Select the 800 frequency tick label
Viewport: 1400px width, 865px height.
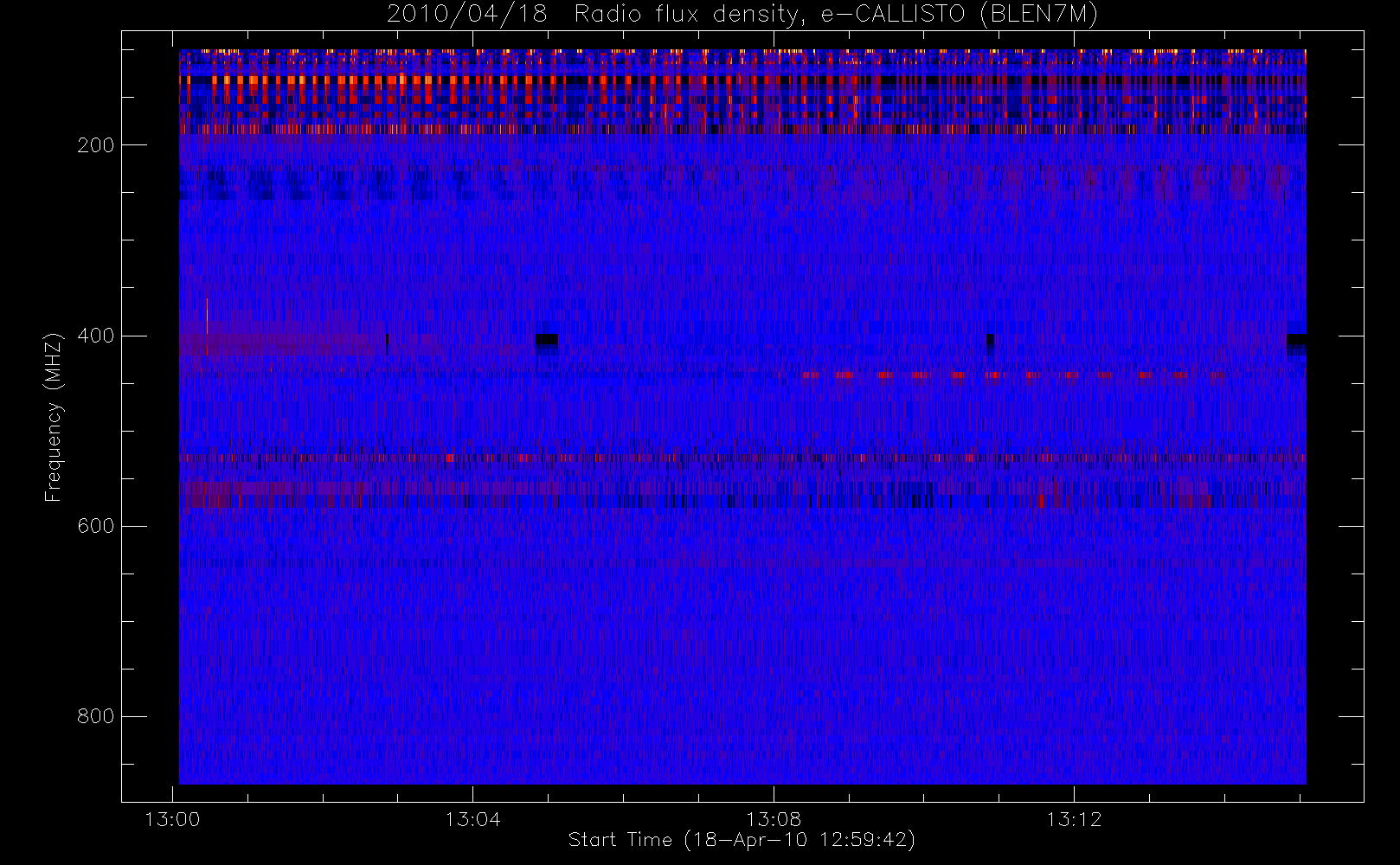point(96,716)
